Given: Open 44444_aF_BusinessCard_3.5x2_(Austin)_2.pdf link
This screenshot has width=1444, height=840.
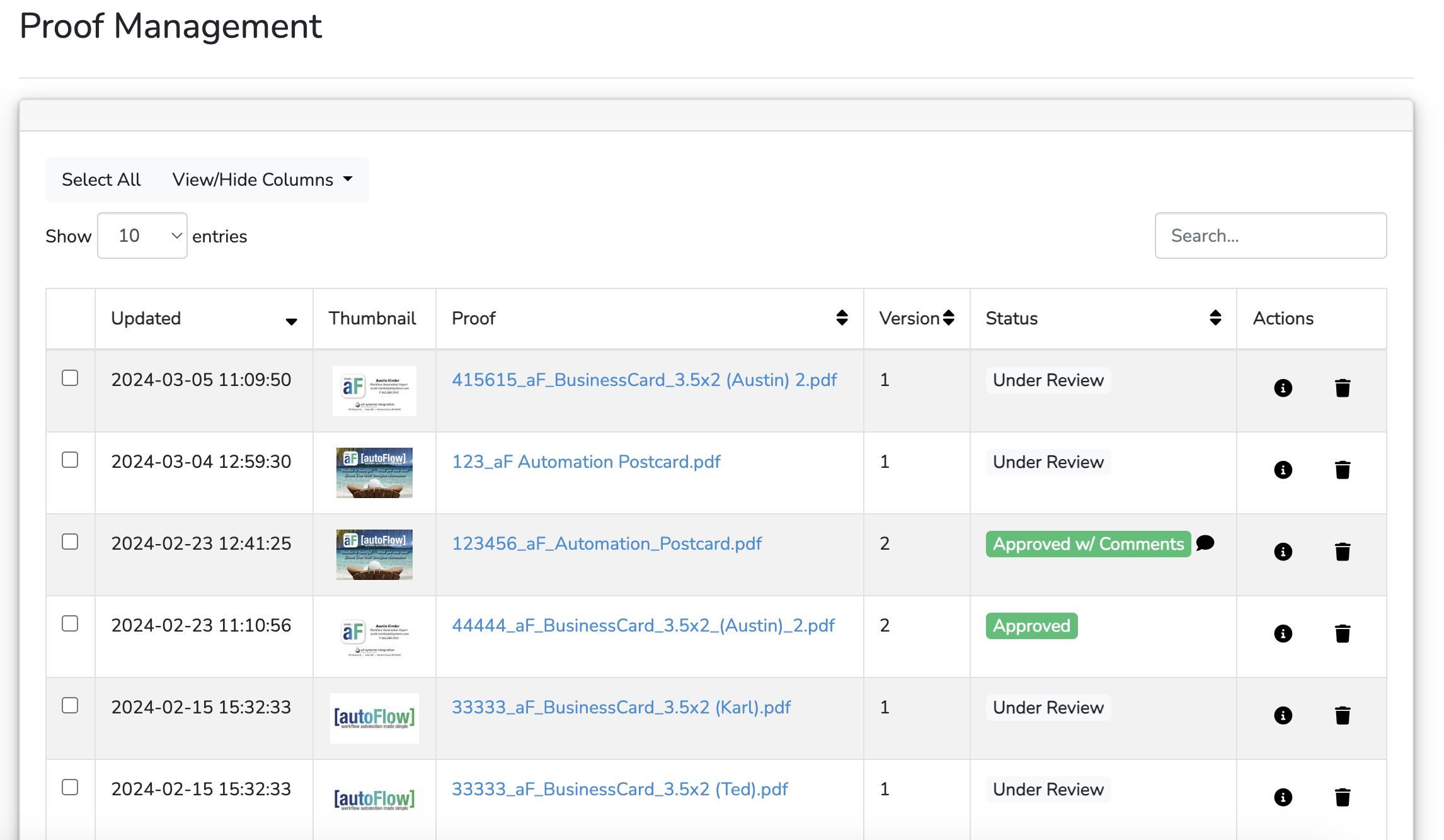Looking at the screenshot, I should coord(643,625).
